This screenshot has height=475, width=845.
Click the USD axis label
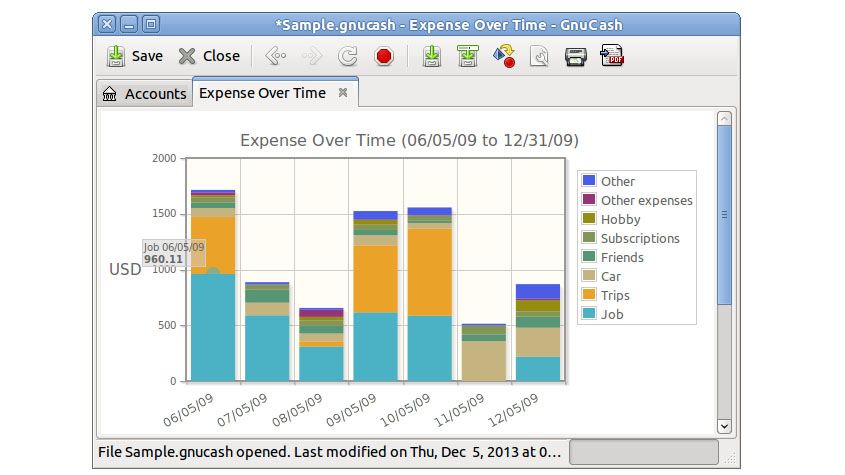pos(125,270)
